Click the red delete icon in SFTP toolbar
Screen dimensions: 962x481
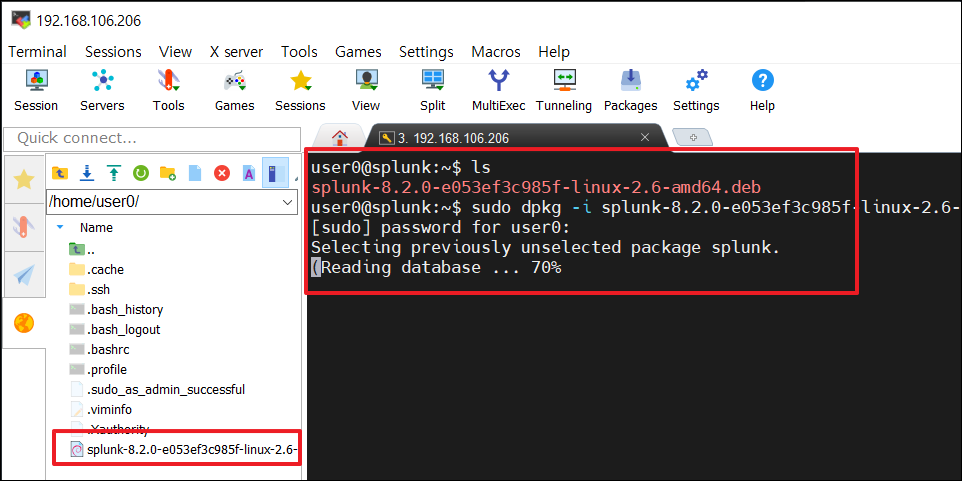[x=221, y=174]
